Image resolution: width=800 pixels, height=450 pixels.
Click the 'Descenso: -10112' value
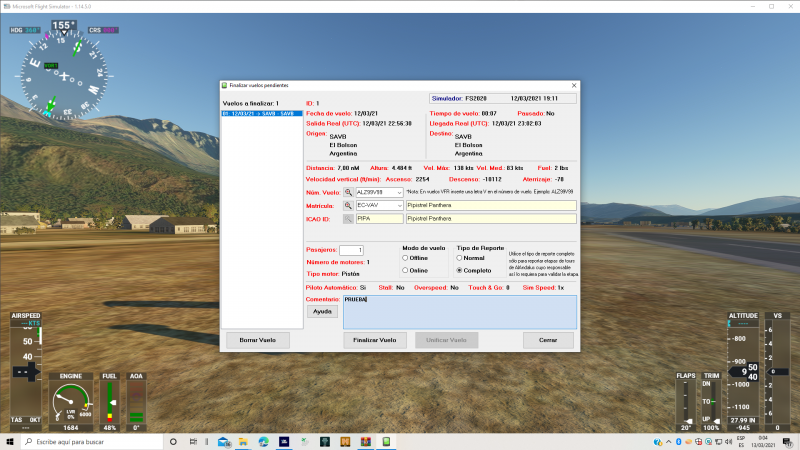coord(475,180)
